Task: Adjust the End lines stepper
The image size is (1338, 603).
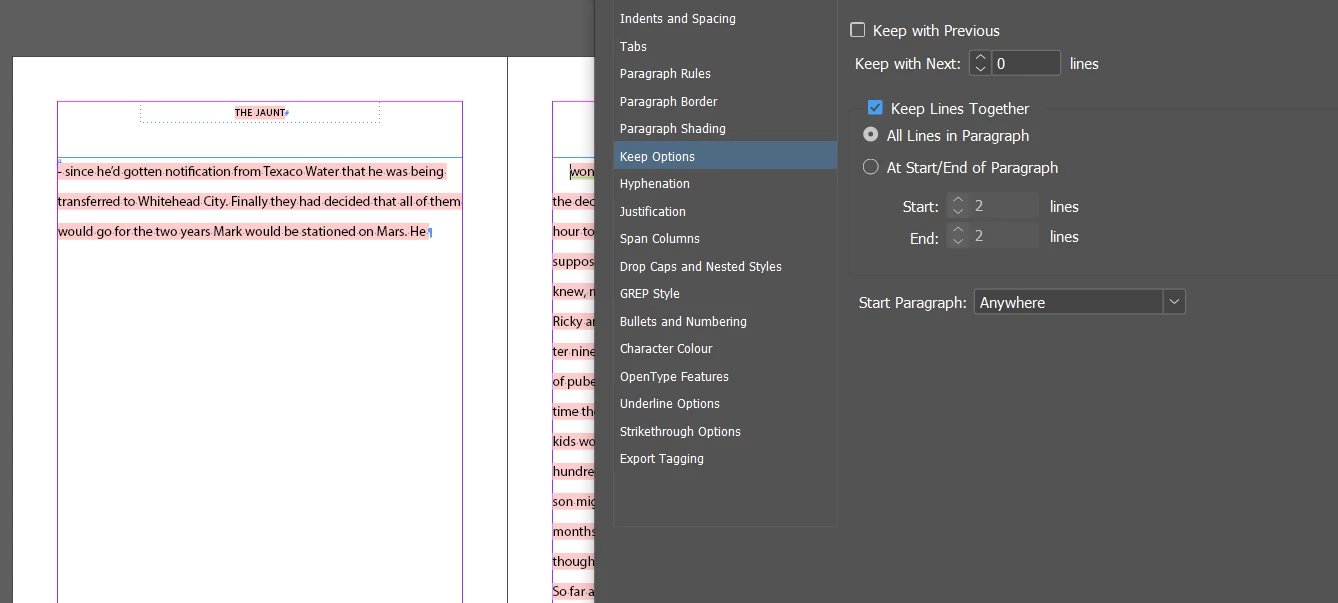Action: click(x=958, y=236)
